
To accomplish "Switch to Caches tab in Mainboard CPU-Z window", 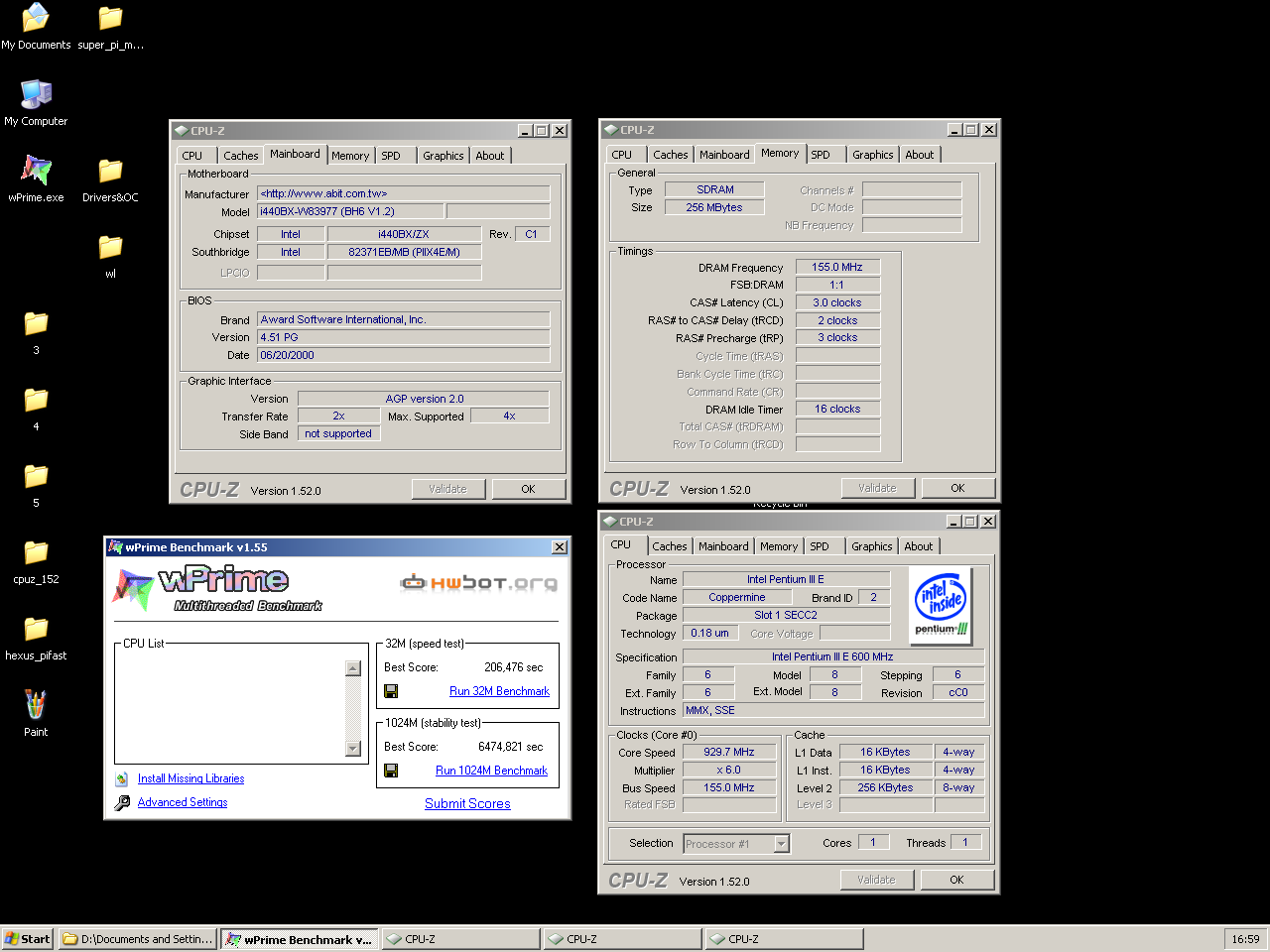I will click(240, 156).
